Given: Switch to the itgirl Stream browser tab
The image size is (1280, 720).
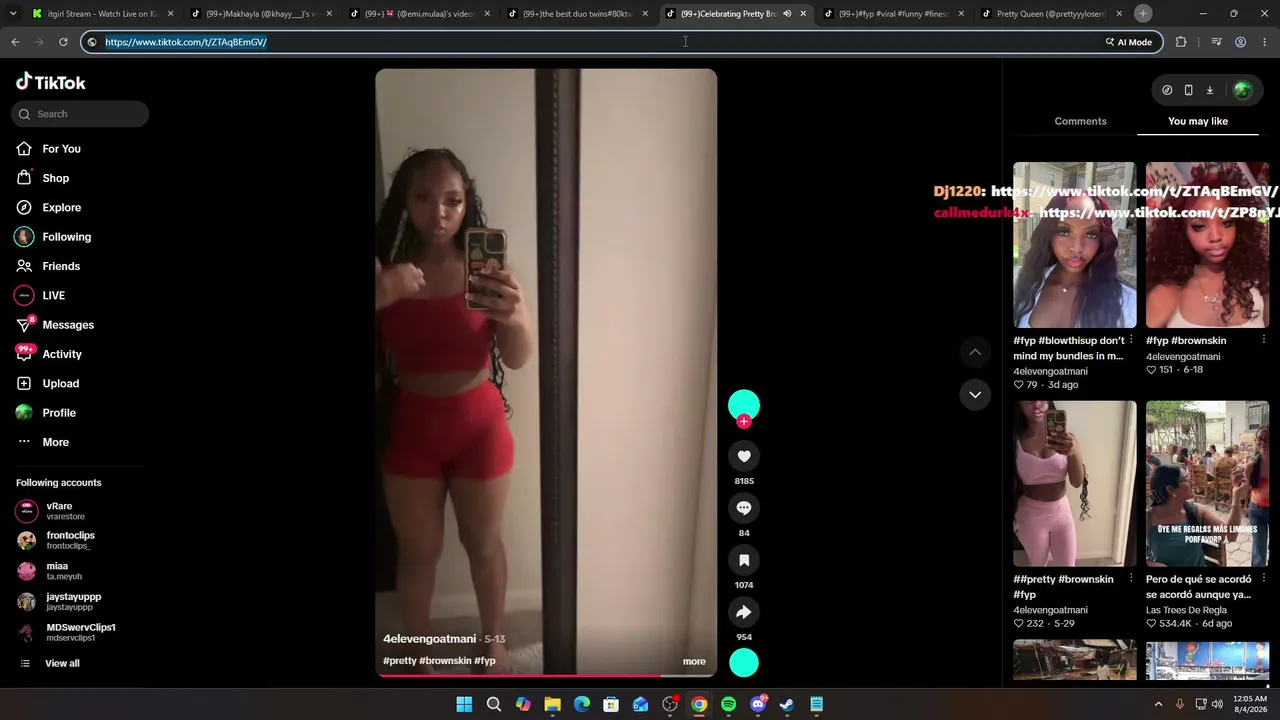Looking at the screenshot, I should [102, 14].
